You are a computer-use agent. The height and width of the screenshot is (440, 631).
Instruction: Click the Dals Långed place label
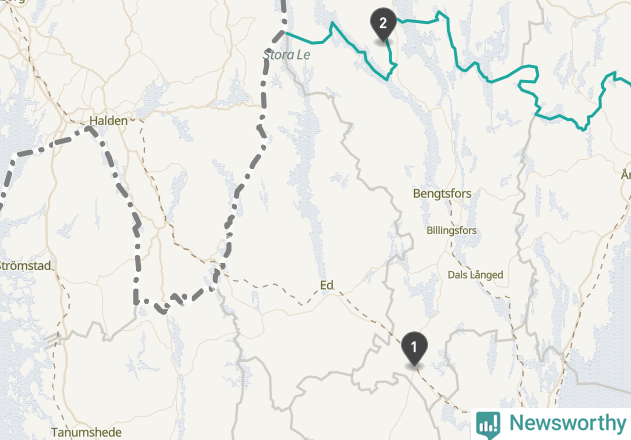pyautogui.click(x=475, y=275)
